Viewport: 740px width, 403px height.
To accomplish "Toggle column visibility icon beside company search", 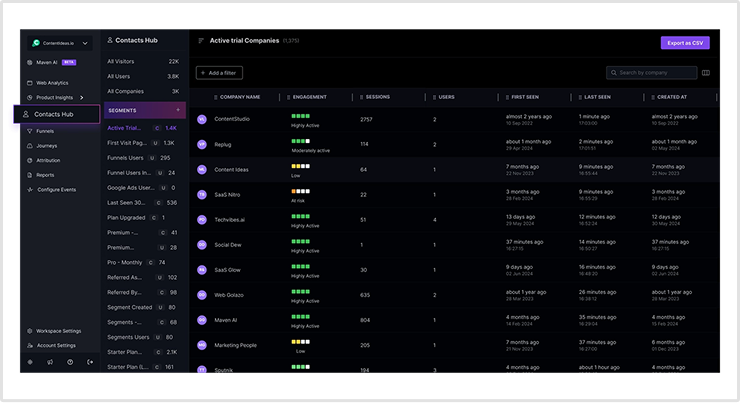I will pos(706,73).
